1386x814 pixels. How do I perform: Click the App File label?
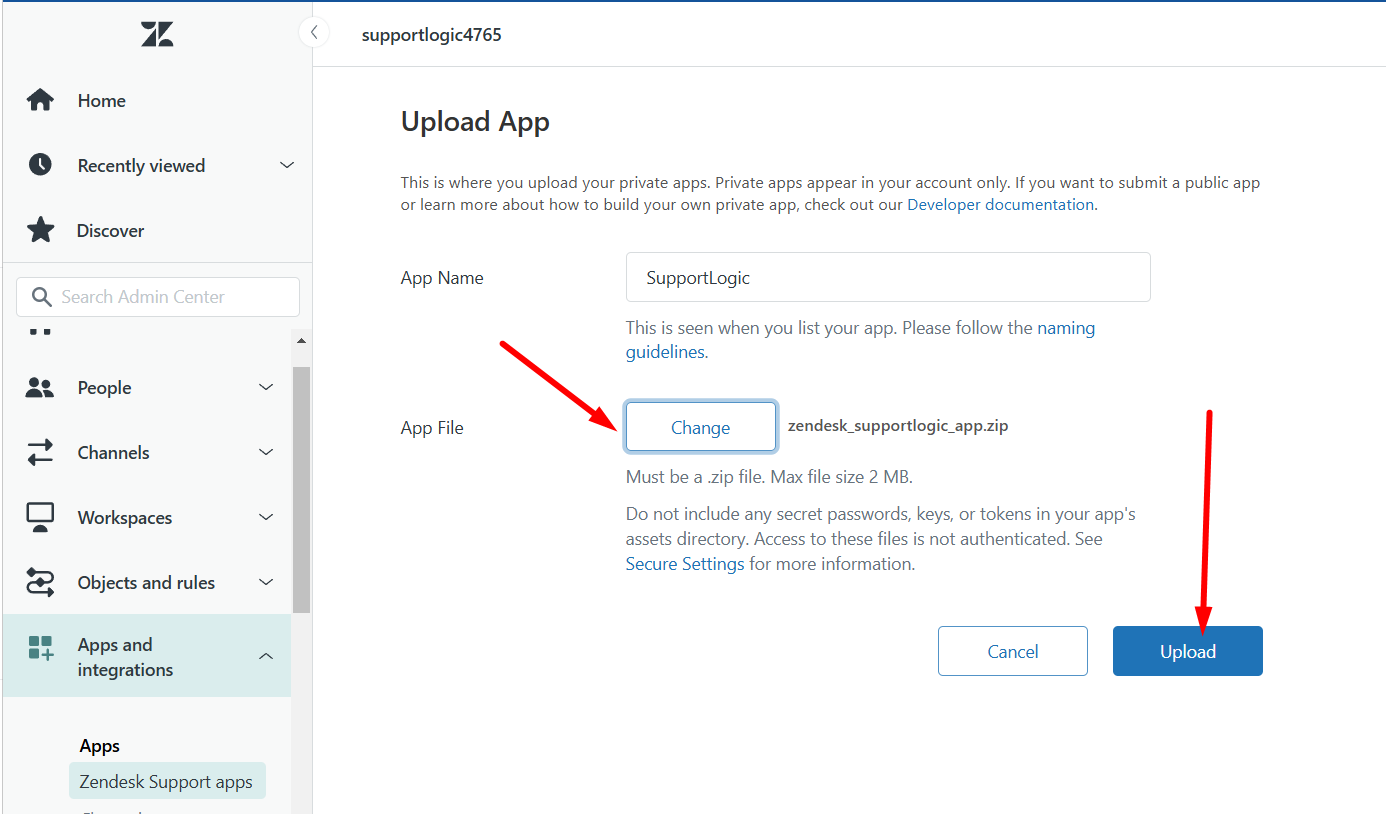point(432,428)
